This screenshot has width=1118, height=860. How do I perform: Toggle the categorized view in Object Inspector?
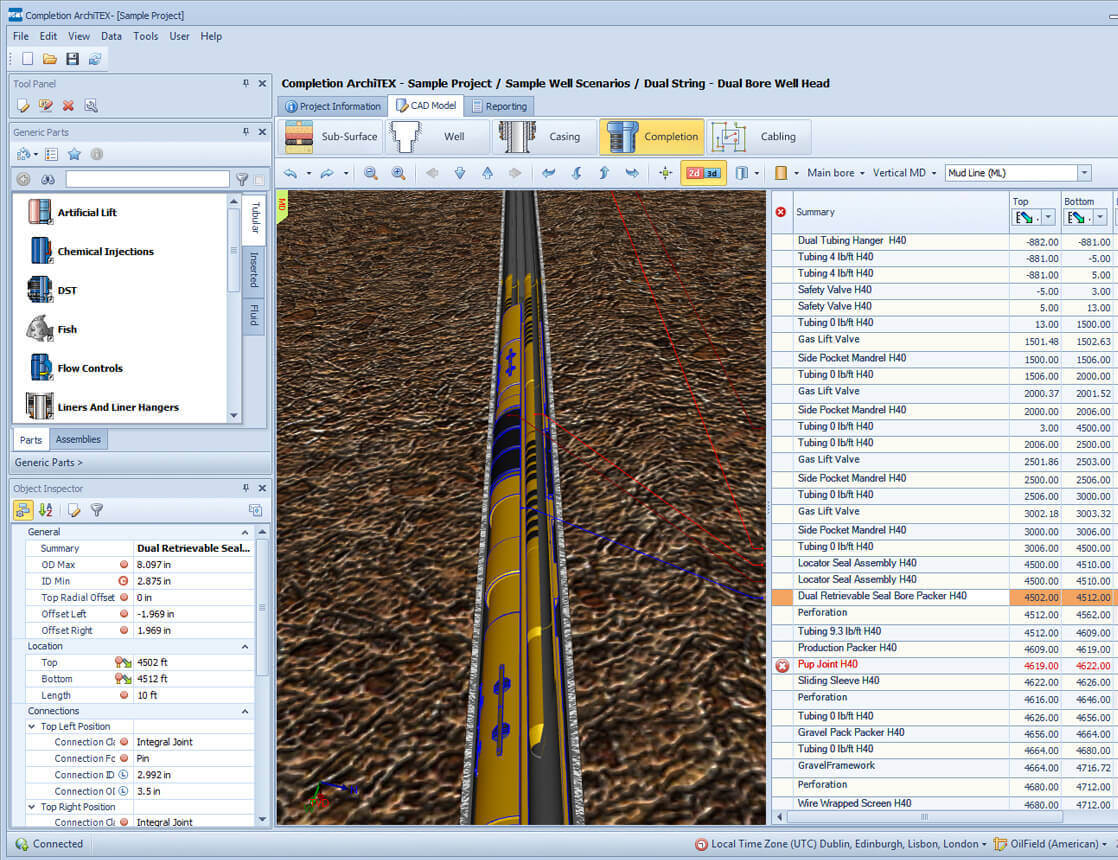pyautogui.click(x=23, y=510)
